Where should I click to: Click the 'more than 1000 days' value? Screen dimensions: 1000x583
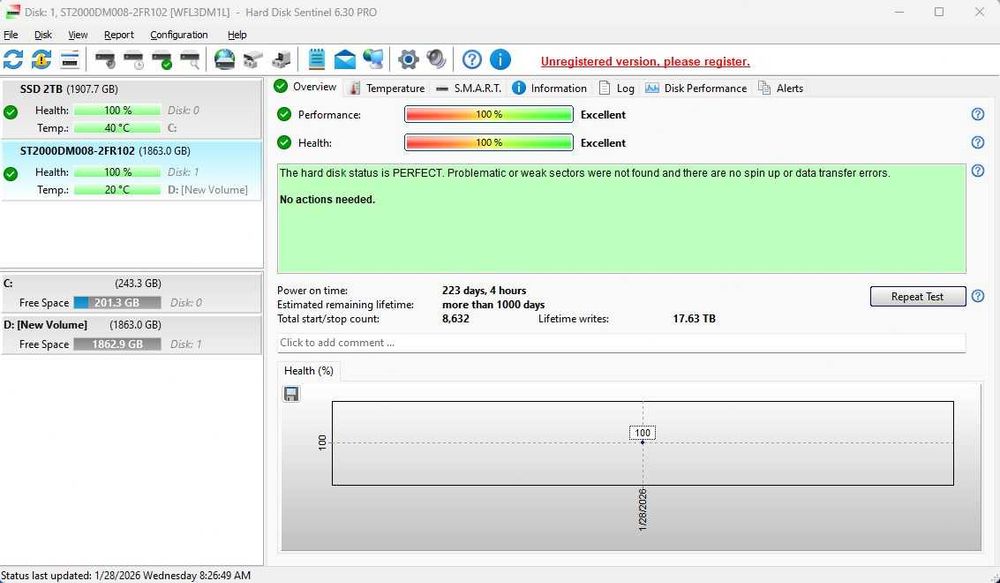[x=493, y=304]
